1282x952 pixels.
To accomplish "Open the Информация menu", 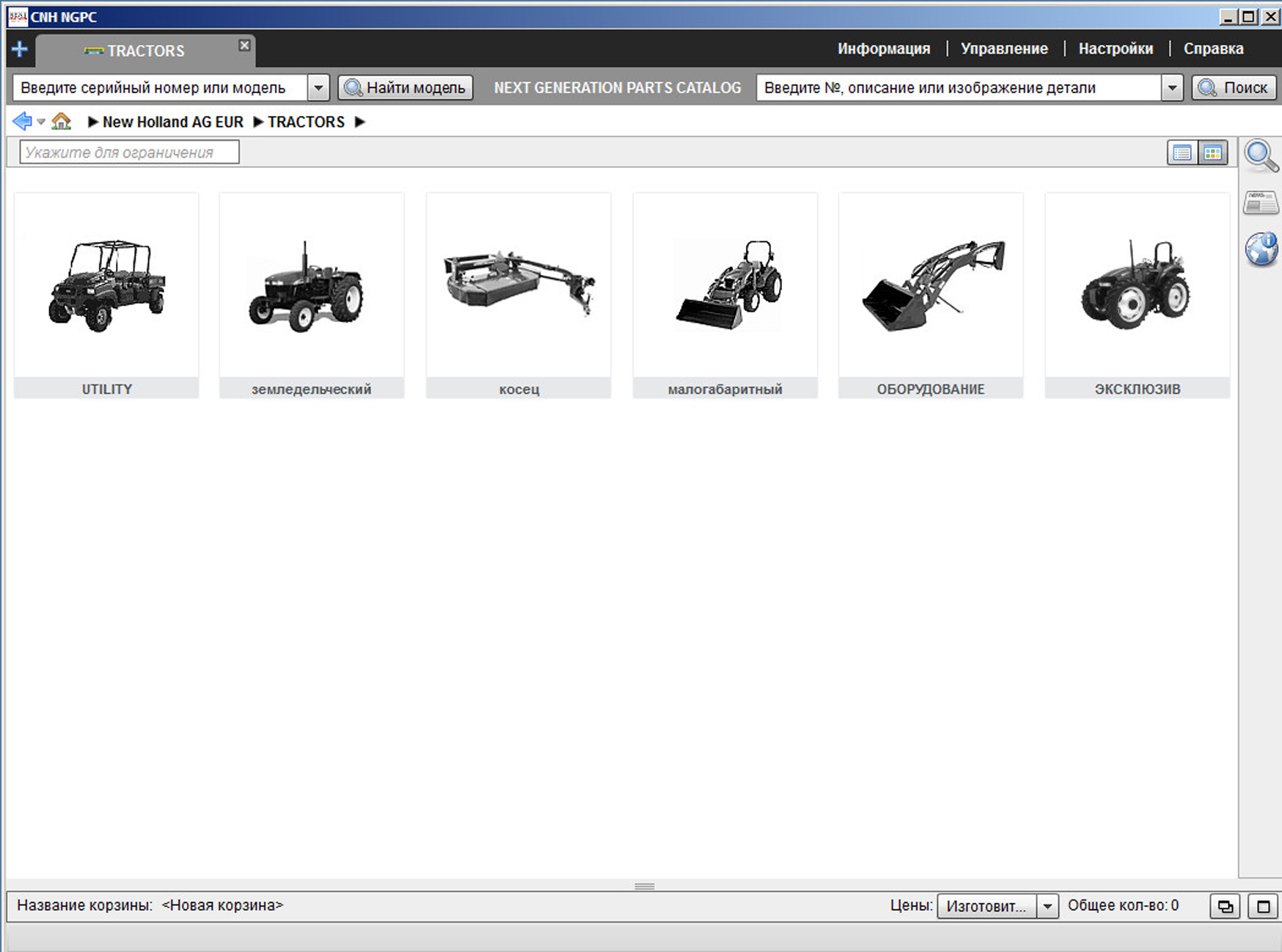I will [x=884, y=48].
